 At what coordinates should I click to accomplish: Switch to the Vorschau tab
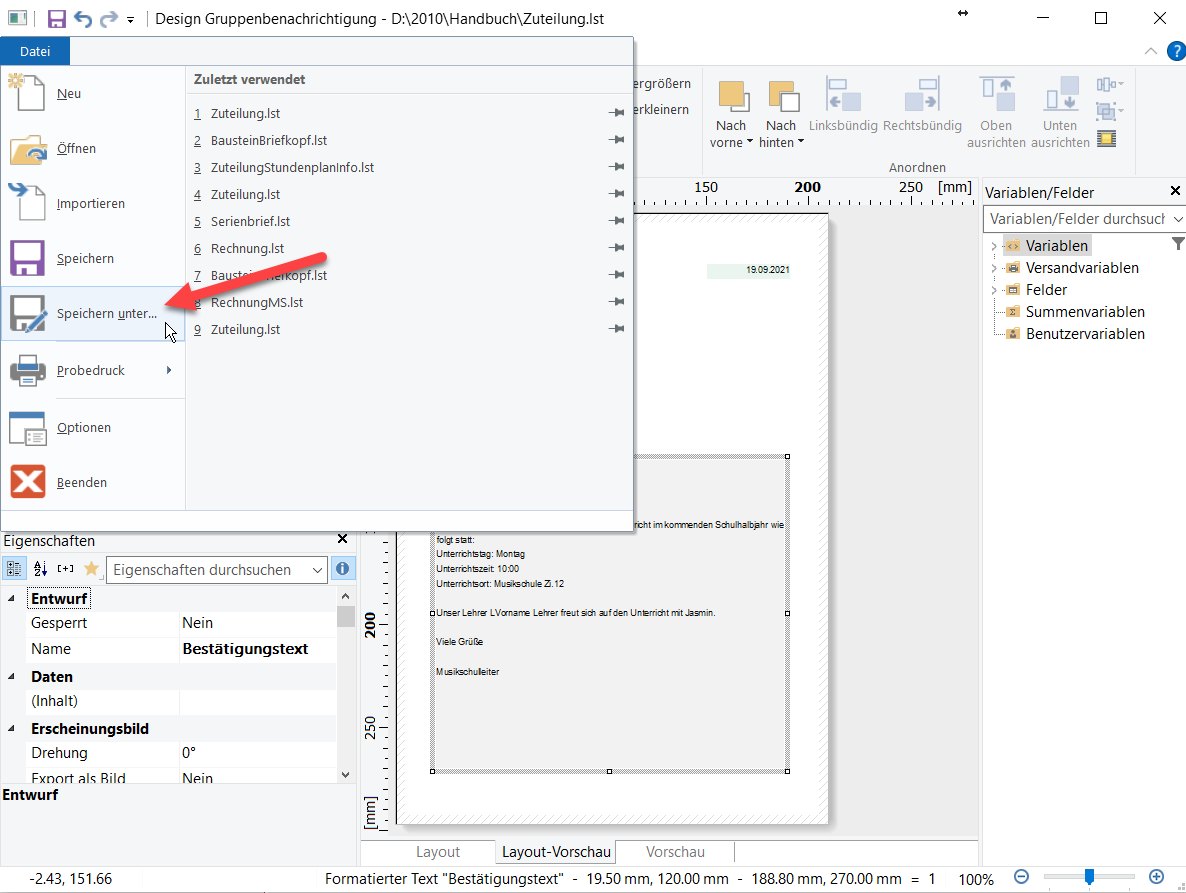pyautogui.click(x=675, y=852)
